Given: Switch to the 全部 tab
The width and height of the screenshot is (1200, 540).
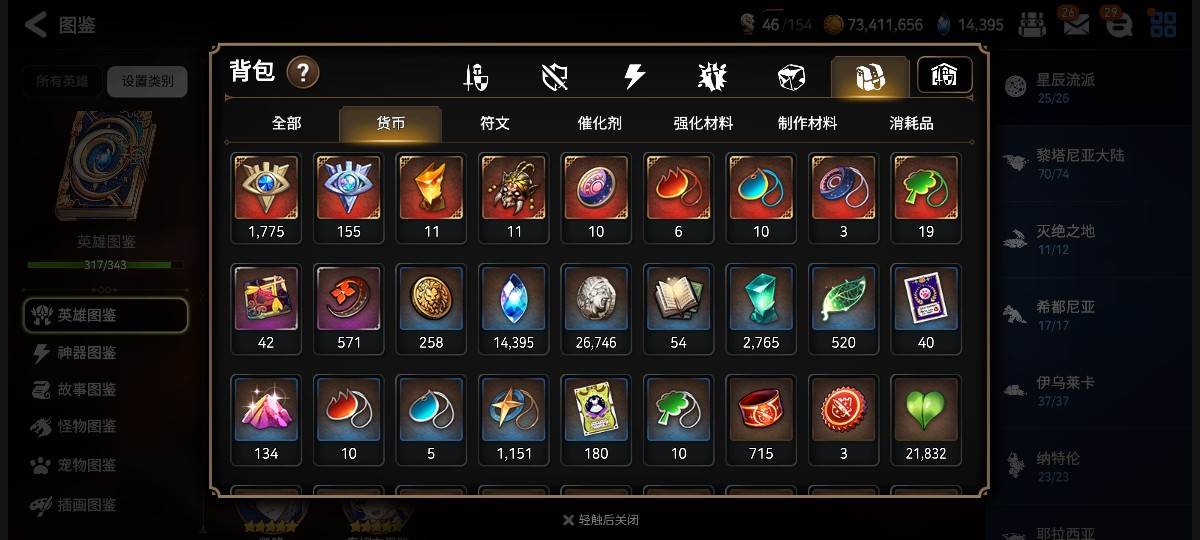Looking at the screenshot, I should click(286, 123).
